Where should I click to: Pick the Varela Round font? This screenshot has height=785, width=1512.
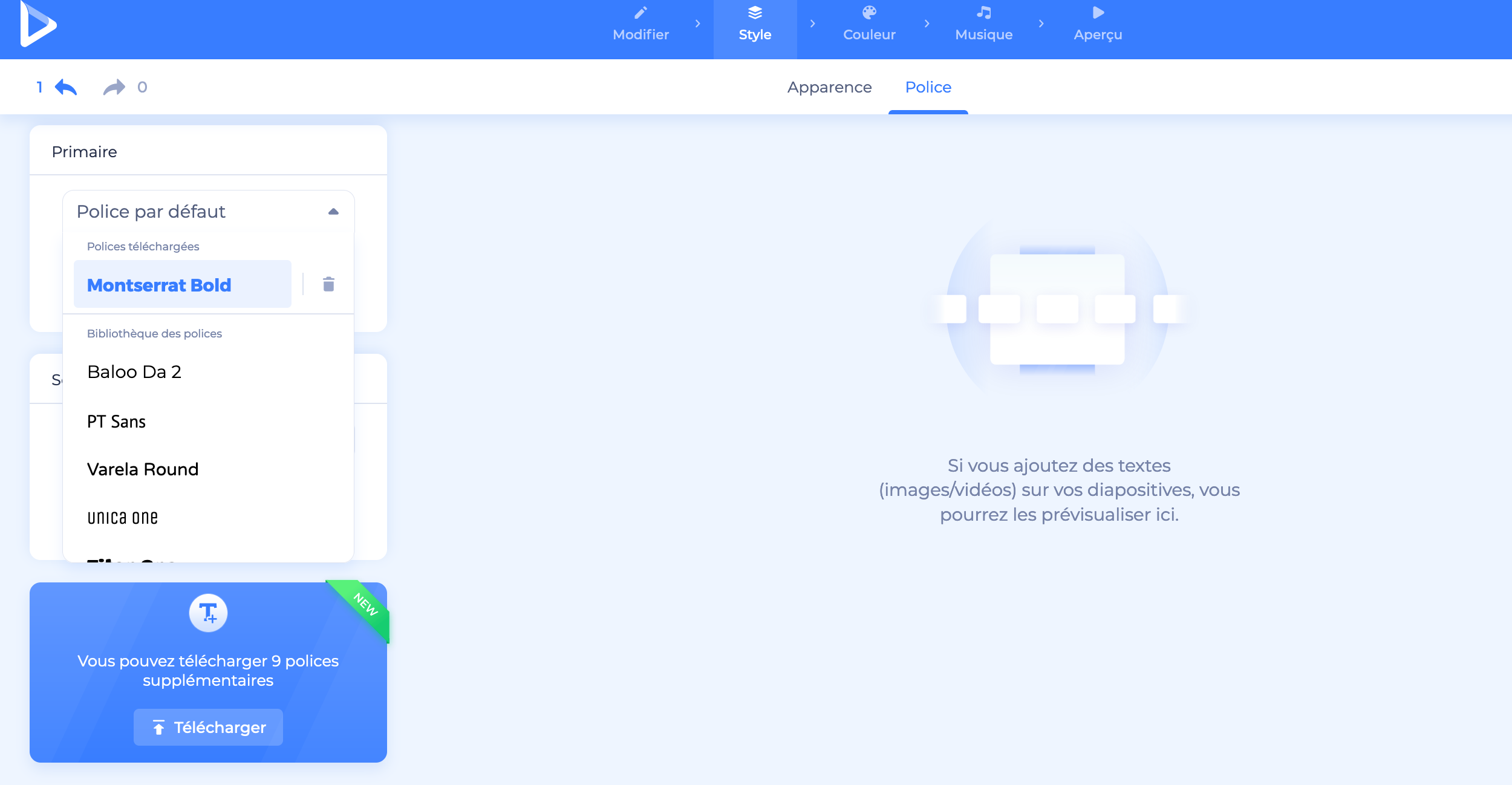coord(143,469)
